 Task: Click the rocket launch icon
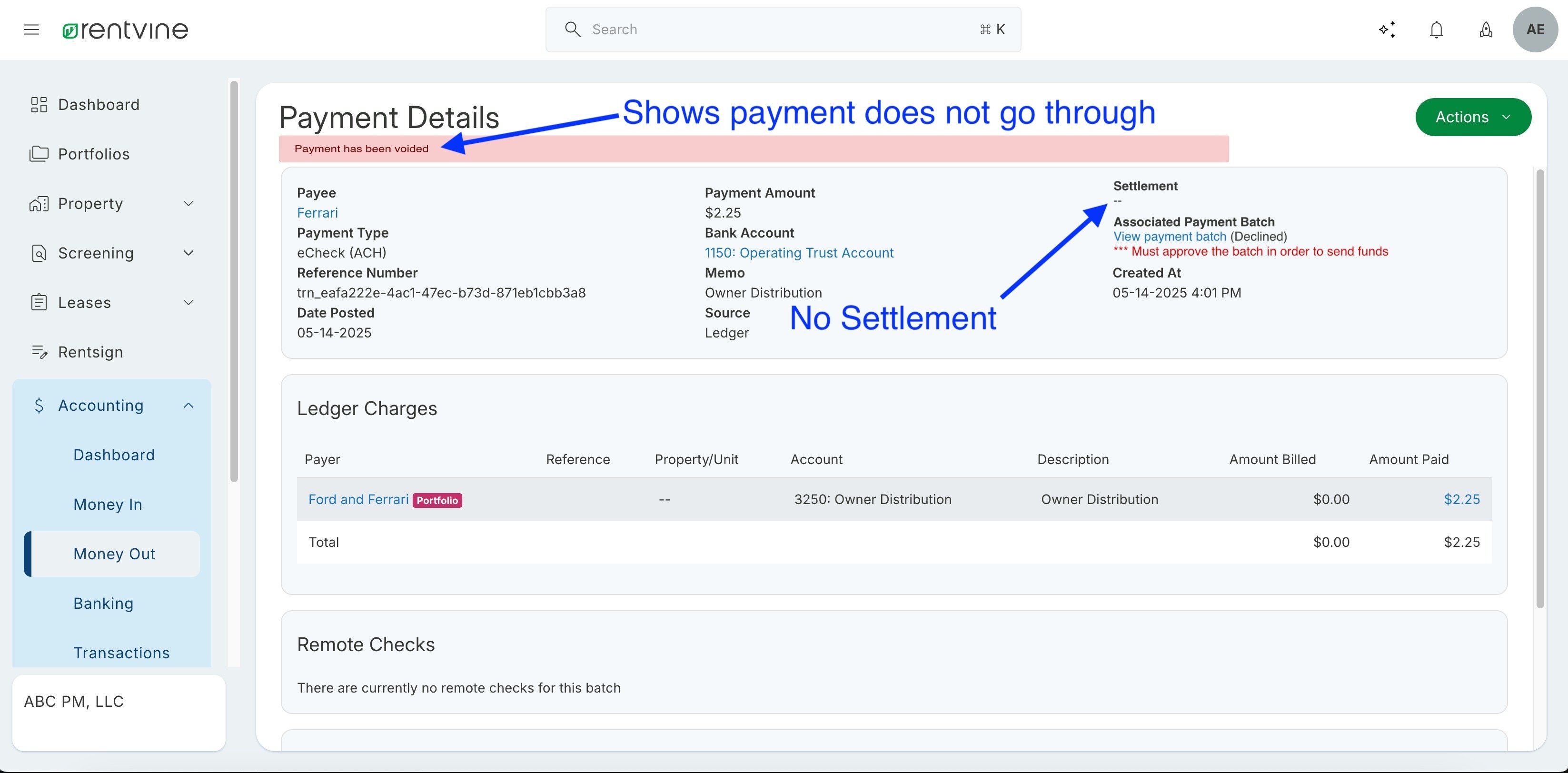1486,29
